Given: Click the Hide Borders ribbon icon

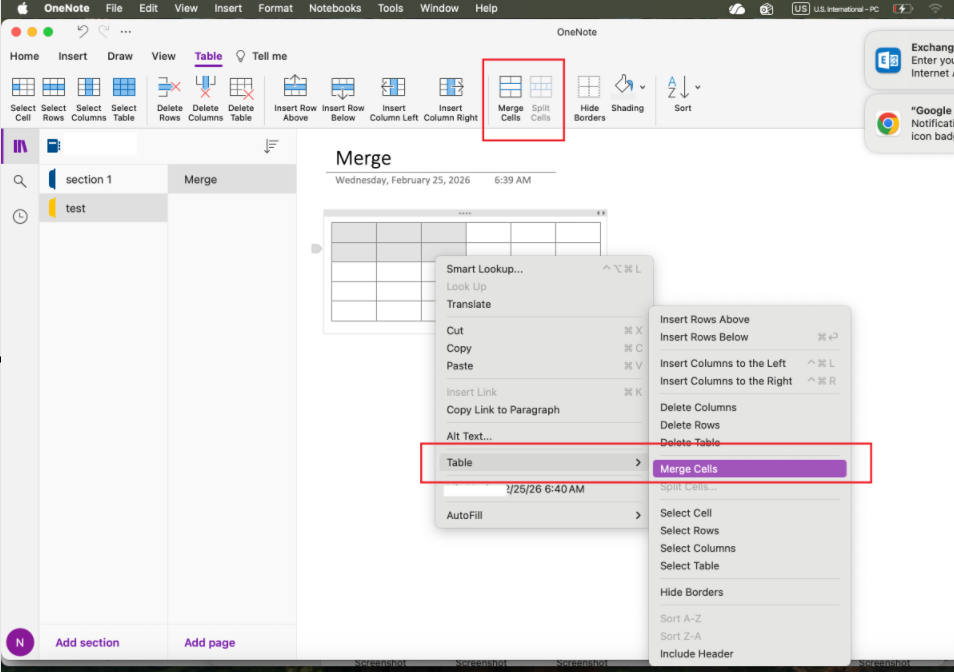Looking at the screenshot, I should coord(589,88).
